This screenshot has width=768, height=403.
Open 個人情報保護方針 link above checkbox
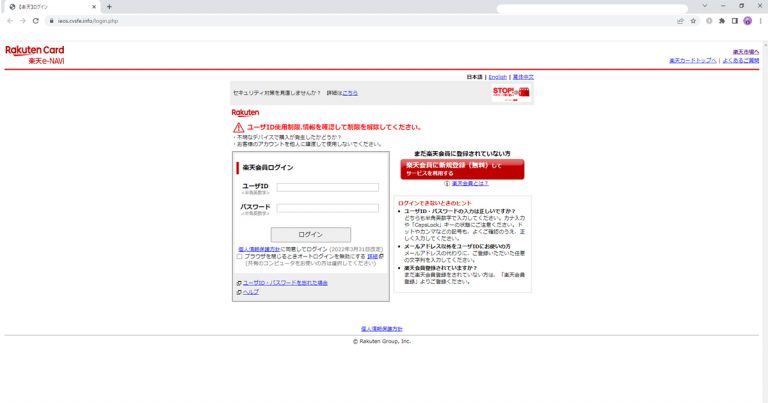tap(259, 250)
